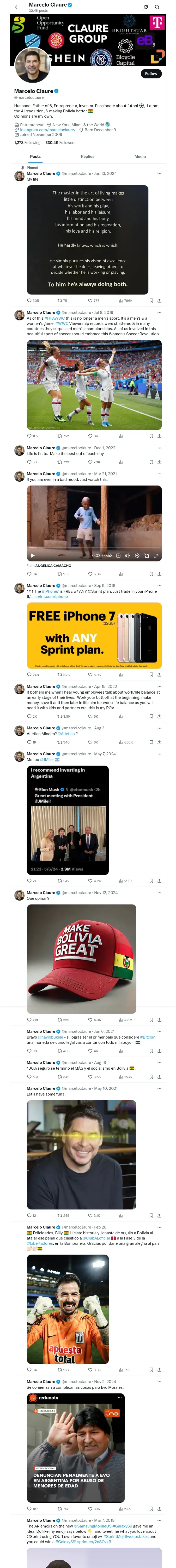Play the dancing kid video
This screenshot has width=176, height=1568.
(x=33, y=556)
